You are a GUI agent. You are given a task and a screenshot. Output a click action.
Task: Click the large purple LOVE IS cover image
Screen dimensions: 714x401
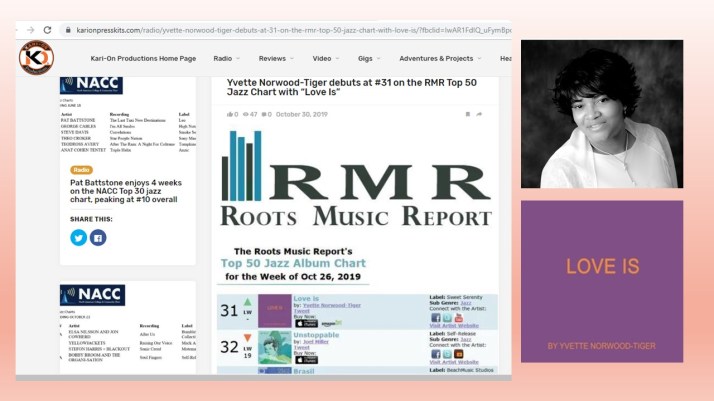point(602,281)
